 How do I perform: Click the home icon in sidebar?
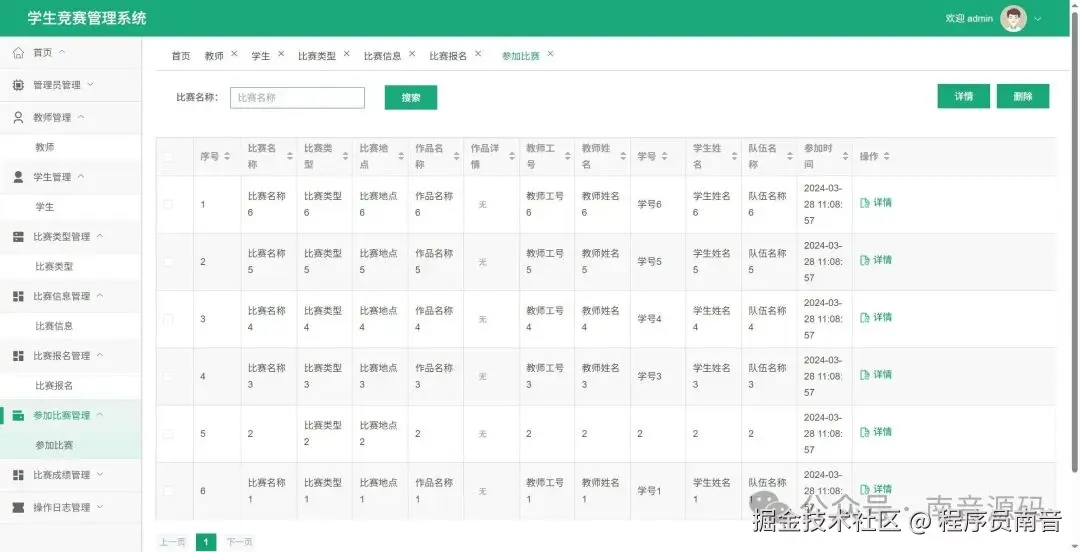tap(19, 52)
